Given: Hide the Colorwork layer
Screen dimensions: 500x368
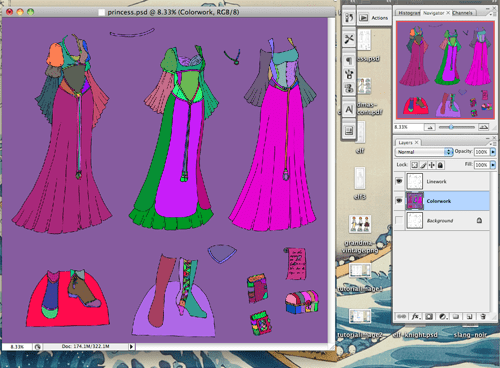Looking at the screenshot, I should click(x=399, y=200).
